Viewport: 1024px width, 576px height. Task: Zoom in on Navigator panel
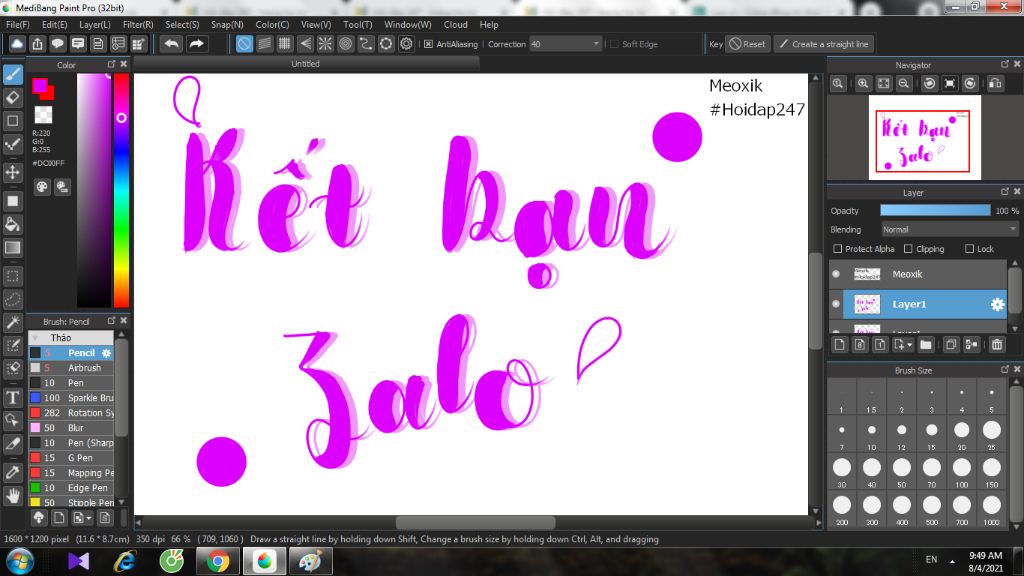coord(863,84)
